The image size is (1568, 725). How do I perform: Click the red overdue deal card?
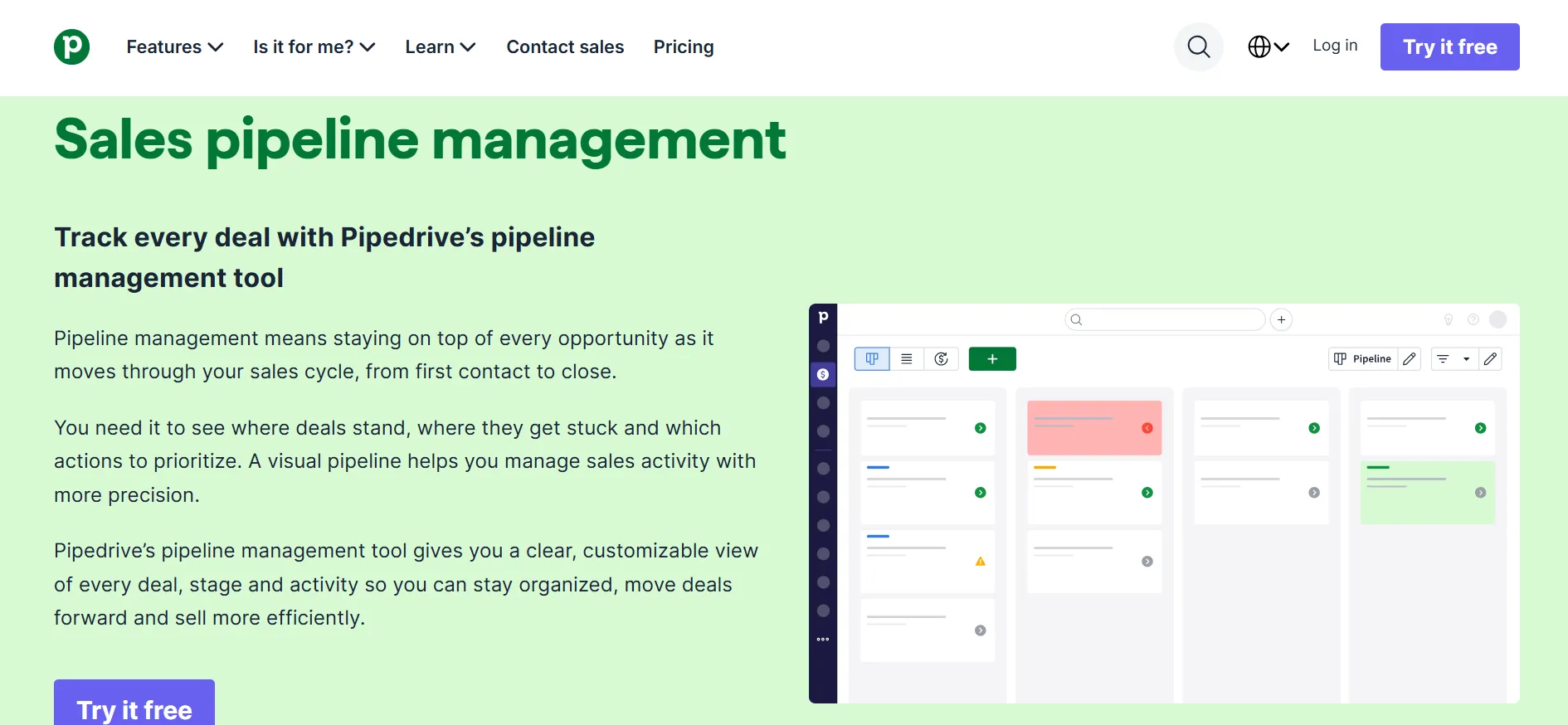[x=1094, y=428]
